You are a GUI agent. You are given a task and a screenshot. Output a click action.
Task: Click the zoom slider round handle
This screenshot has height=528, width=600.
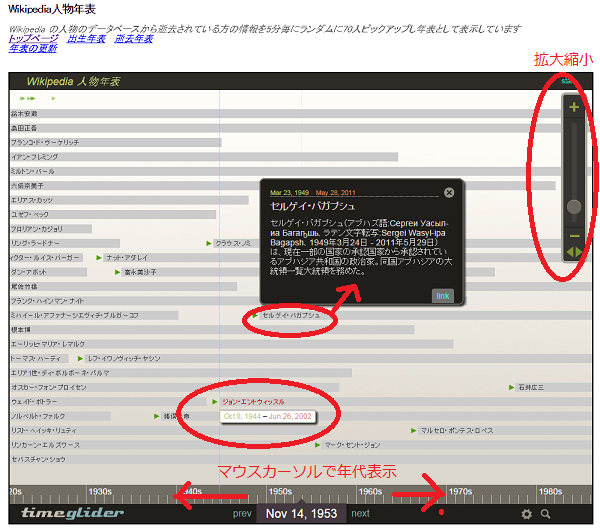(x=574, y=207)
